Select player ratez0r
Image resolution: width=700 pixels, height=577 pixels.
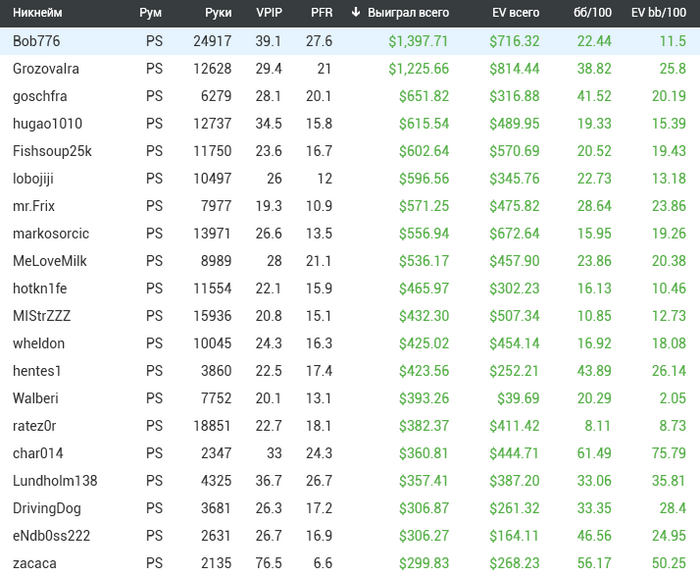34,426
